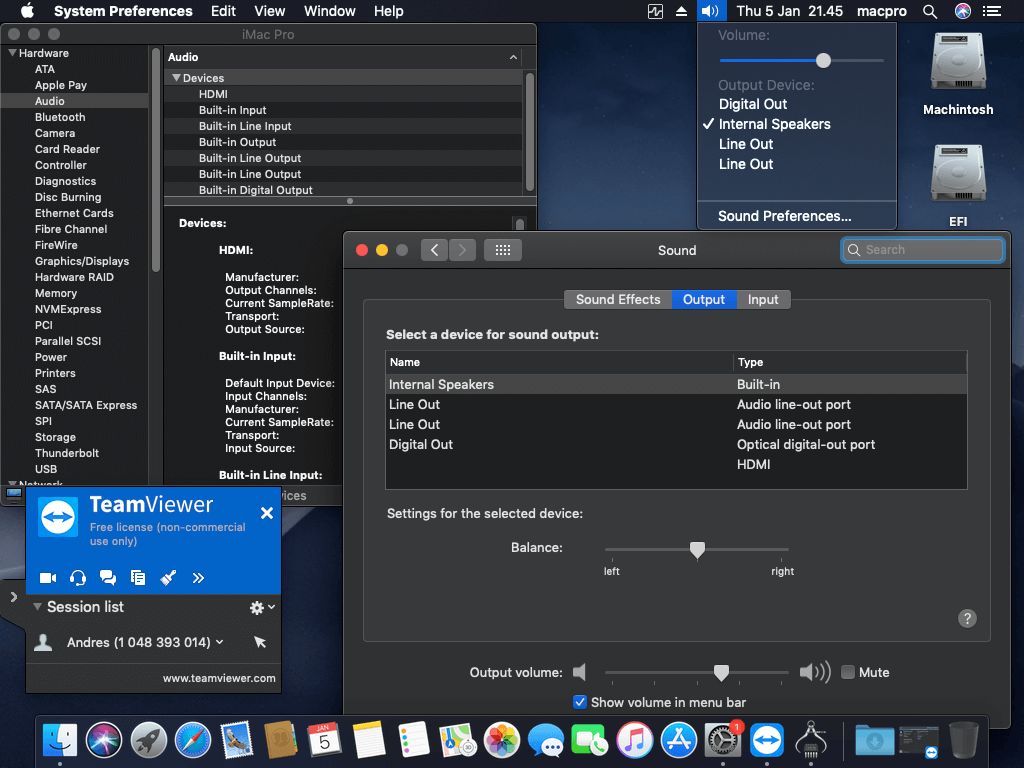Uncheck Show volume in menu bar
Image resolution: width=1024 pixels, height=768 pixels.
pos(579,702)
